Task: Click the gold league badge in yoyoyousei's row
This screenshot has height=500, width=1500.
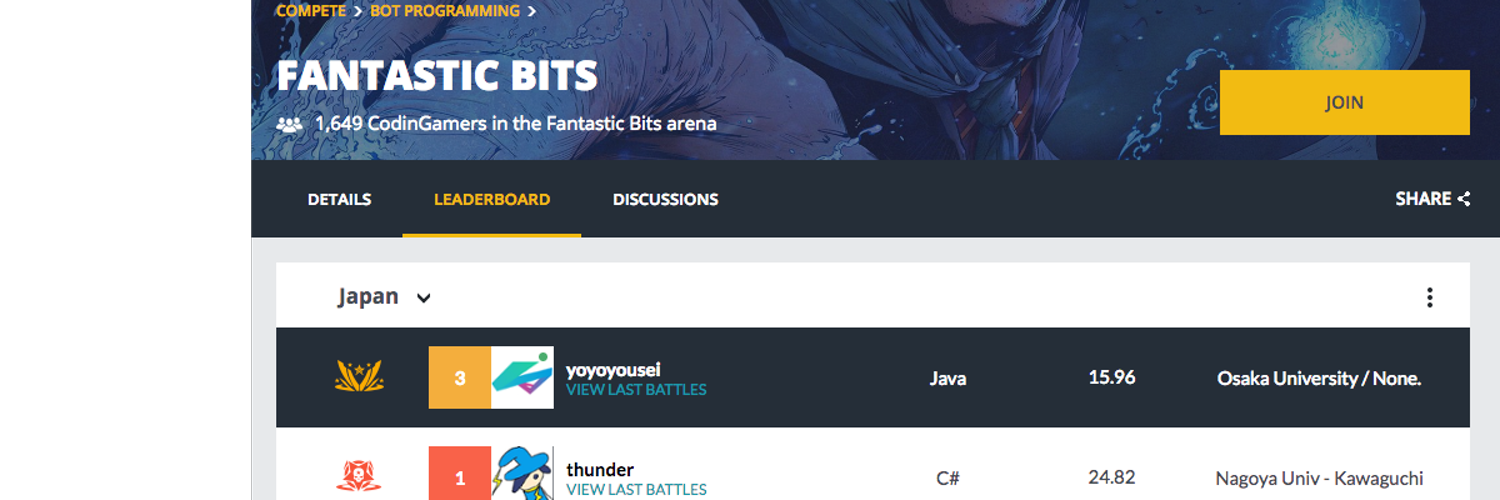Action: pos(359,377)
